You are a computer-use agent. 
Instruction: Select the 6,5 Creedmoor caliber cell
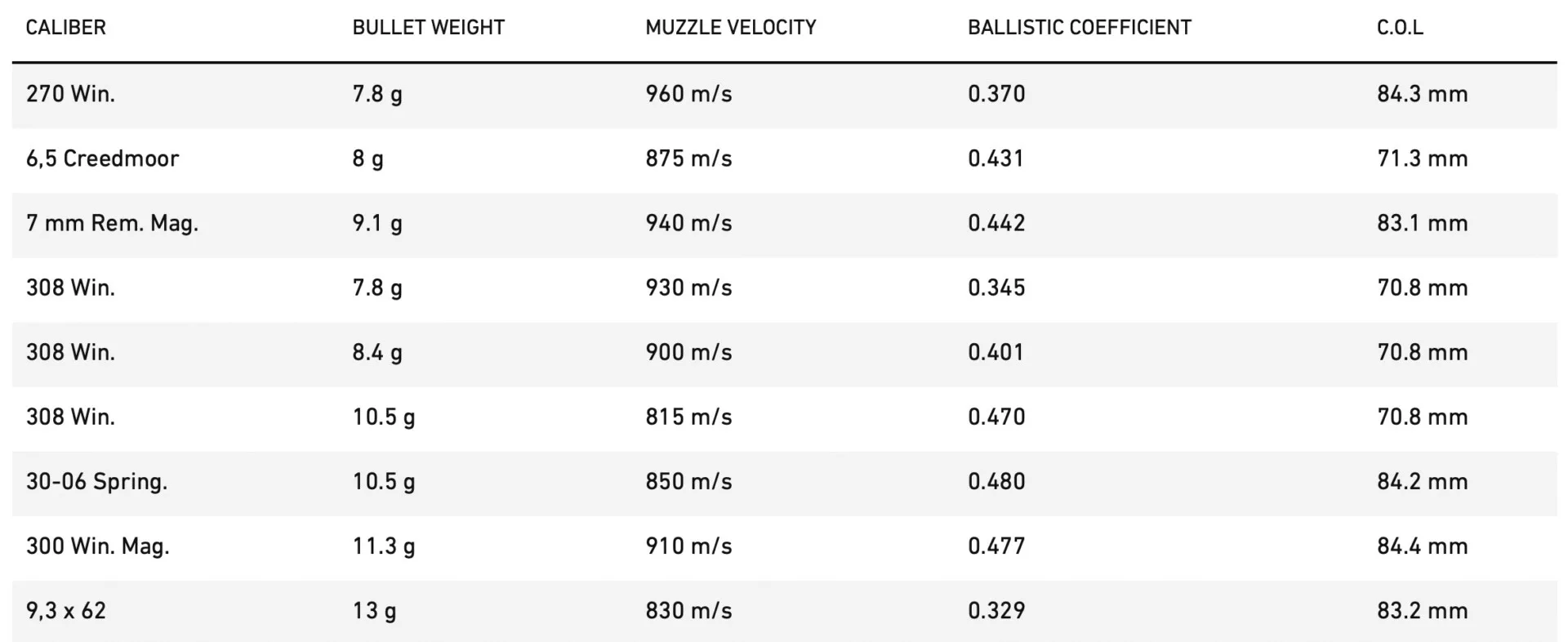click(102, 158)
